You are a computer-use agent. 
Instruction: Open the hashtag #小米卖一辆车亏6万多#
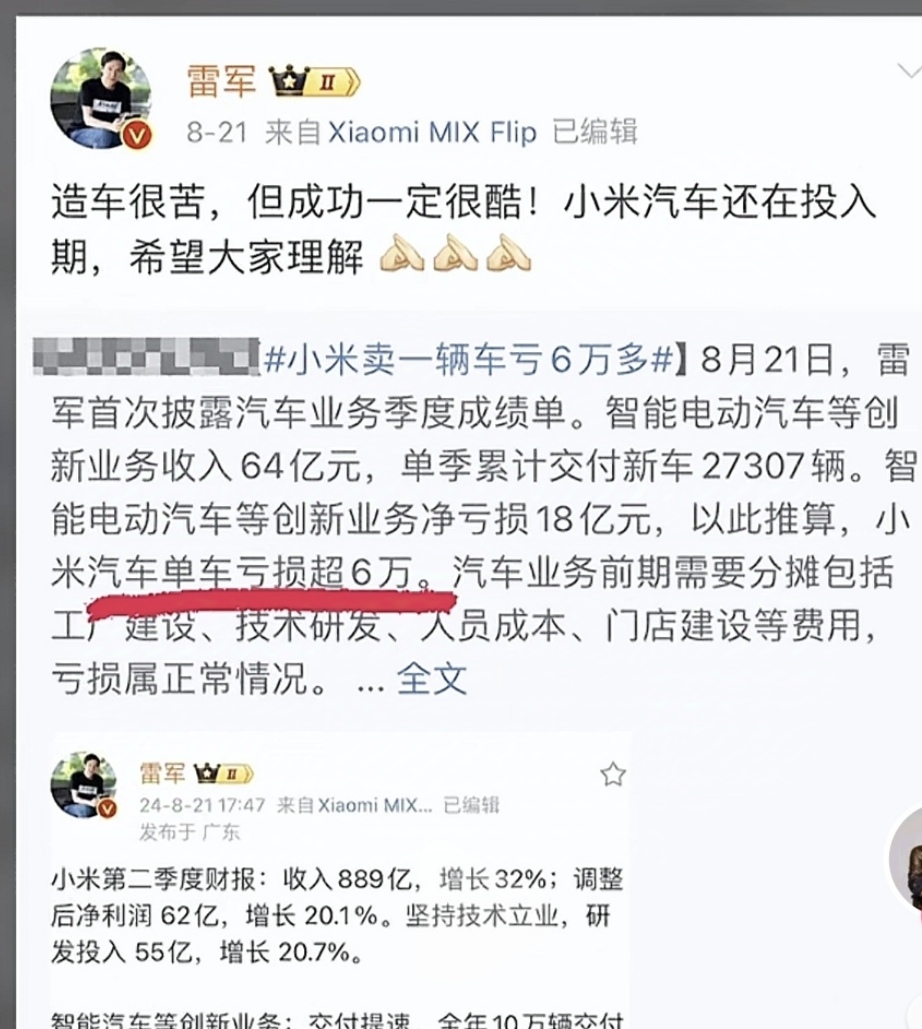469,360
